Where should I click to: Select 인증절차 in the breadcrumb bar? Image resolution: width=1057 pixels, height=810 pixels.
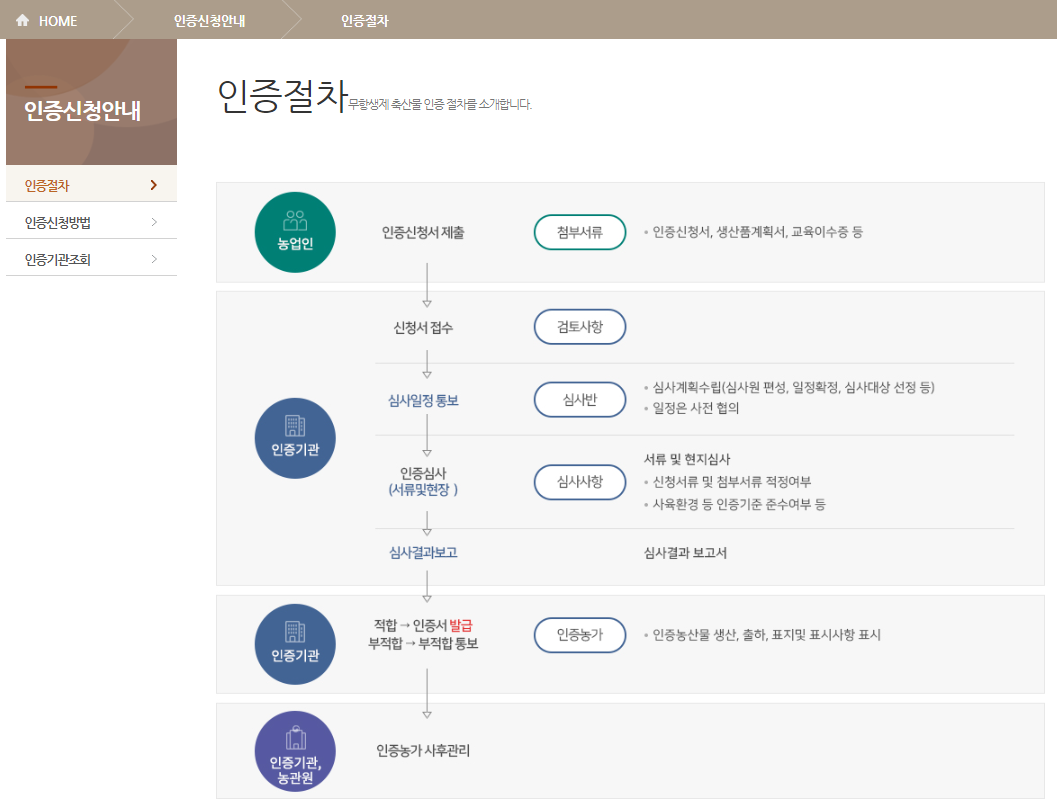365,21
